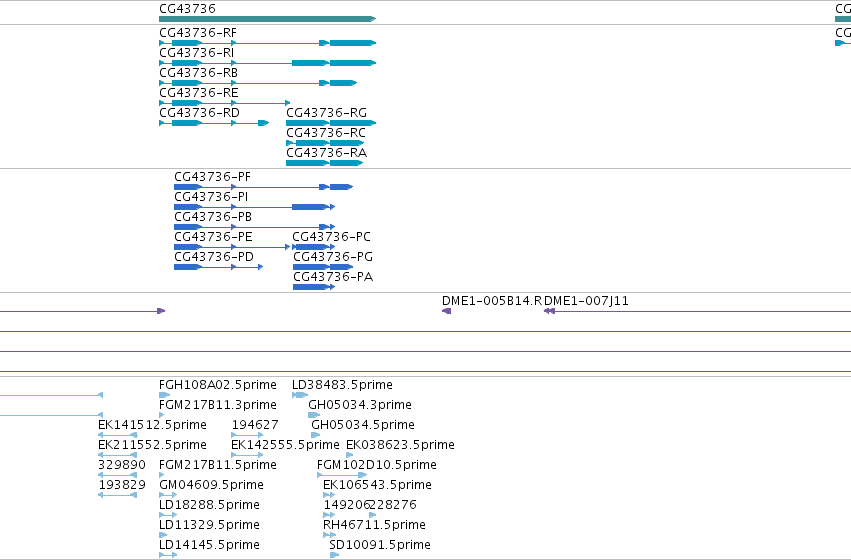Image resolution: width=851 pixels, height=560 pixels.
Task: Select EST LD18288.5prime
Action: [168, 516]
